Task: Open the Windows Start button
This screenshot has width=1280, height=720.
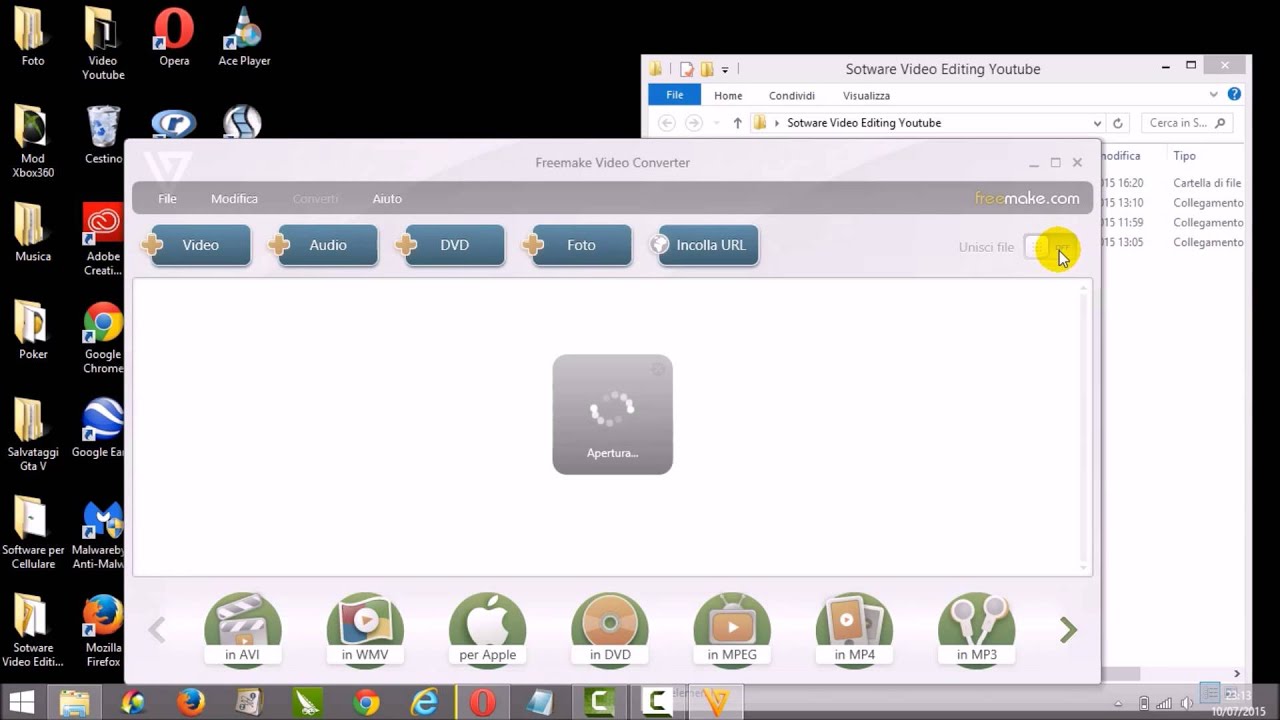Action: 22,703
